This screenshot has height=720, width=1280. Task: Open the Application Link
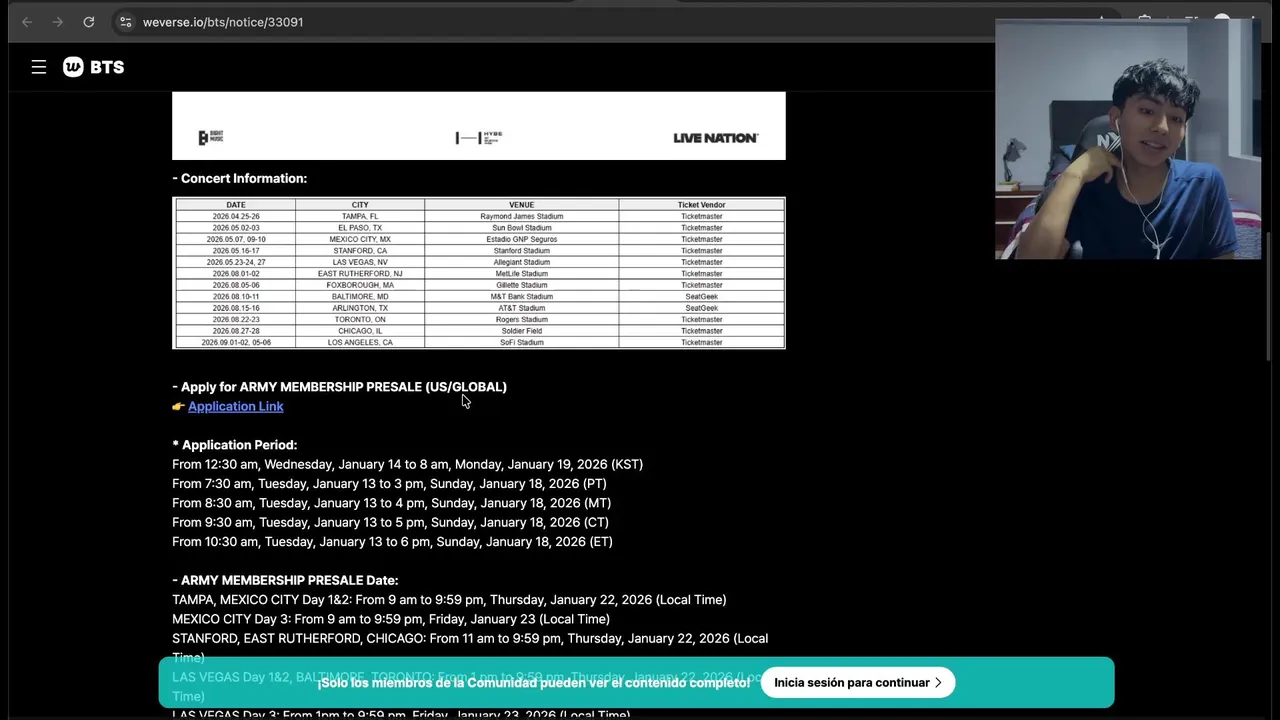235,406
